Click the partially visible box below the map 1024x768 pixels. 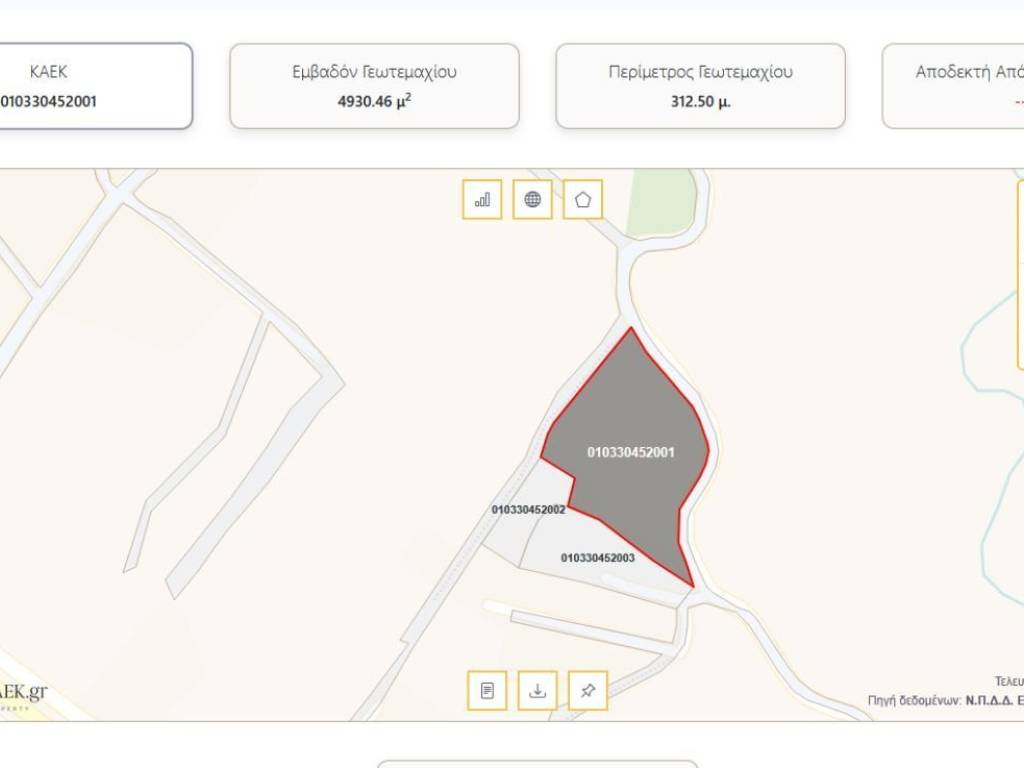point(537,764)
